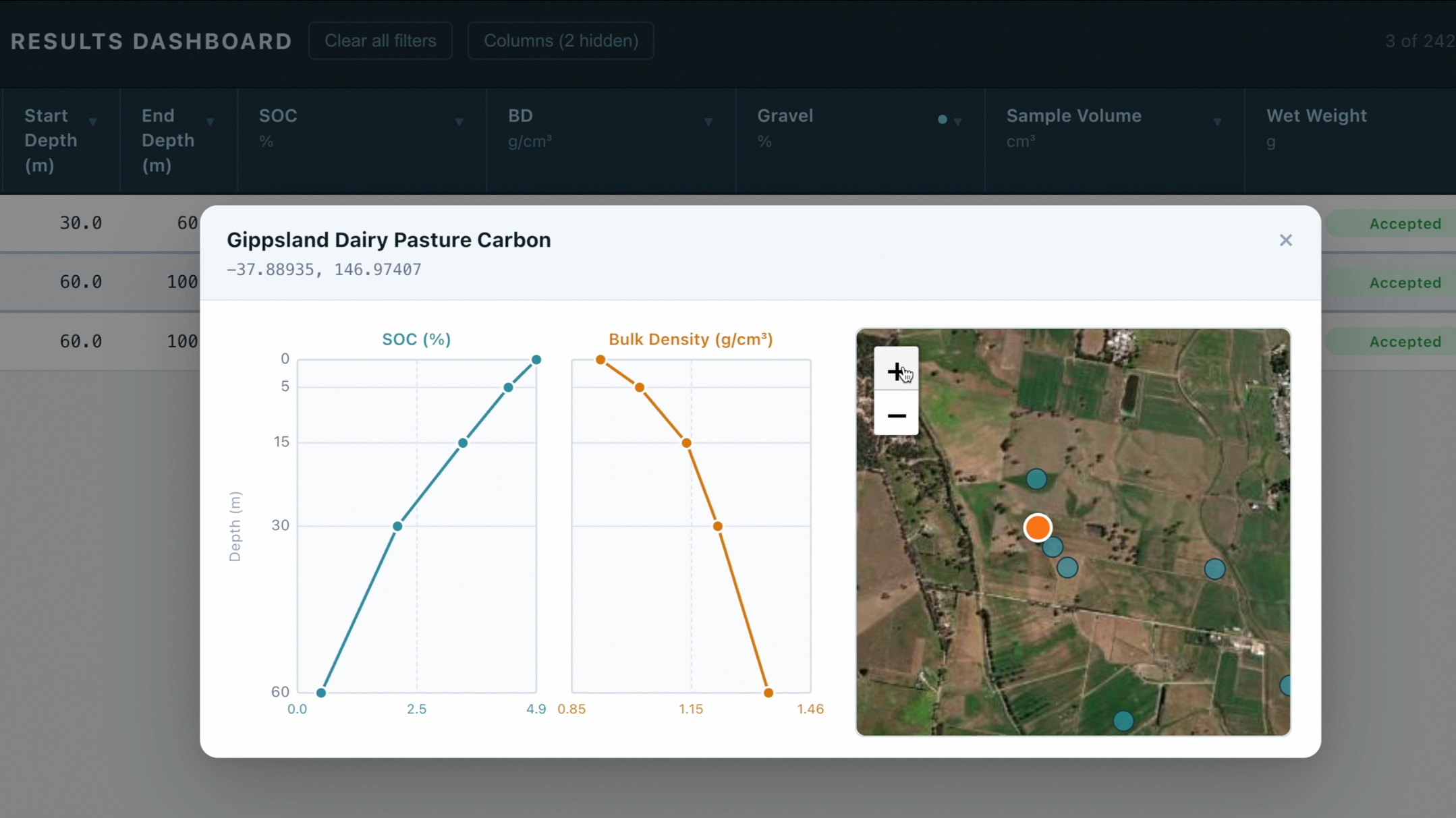Click the first row's Accepted status badge
The image size is (1456, 818).
coord(1404,223)
